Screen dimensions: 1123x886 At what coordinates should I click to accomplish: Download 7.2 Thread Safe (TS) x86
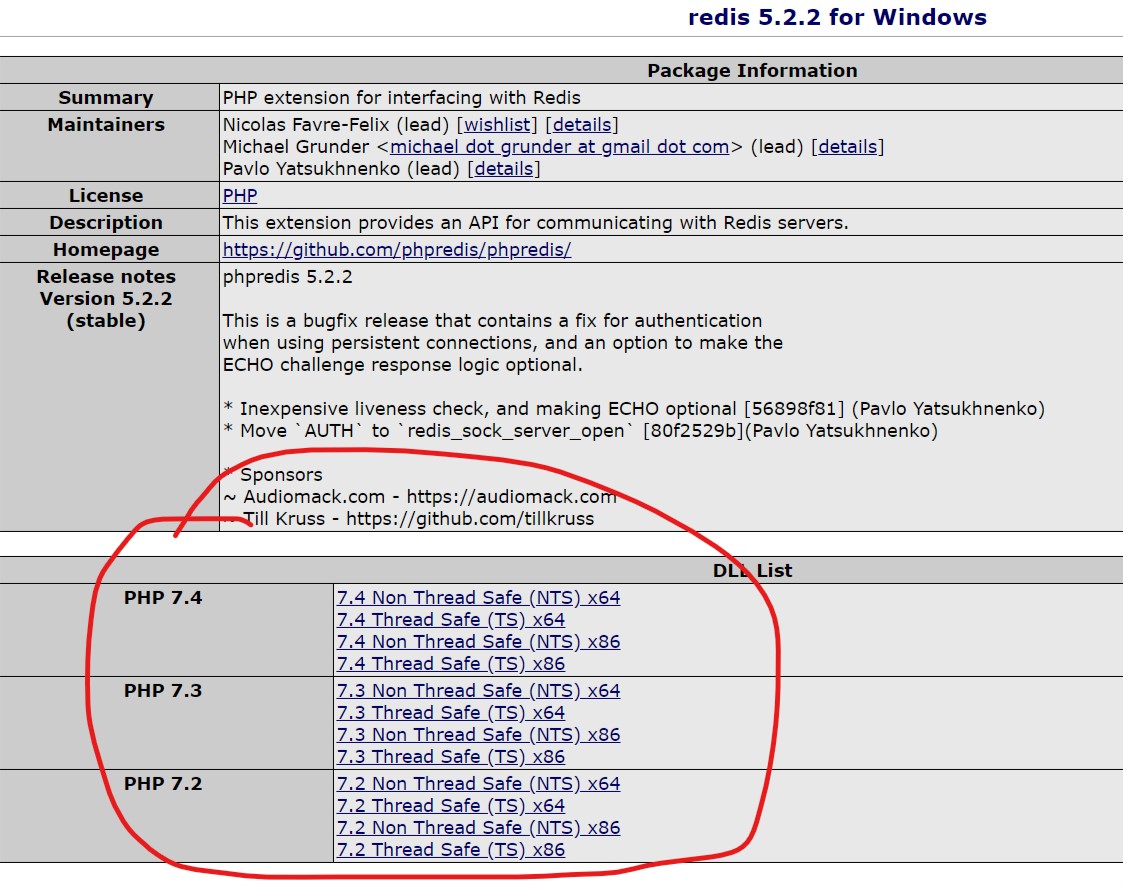click(451, 850)
